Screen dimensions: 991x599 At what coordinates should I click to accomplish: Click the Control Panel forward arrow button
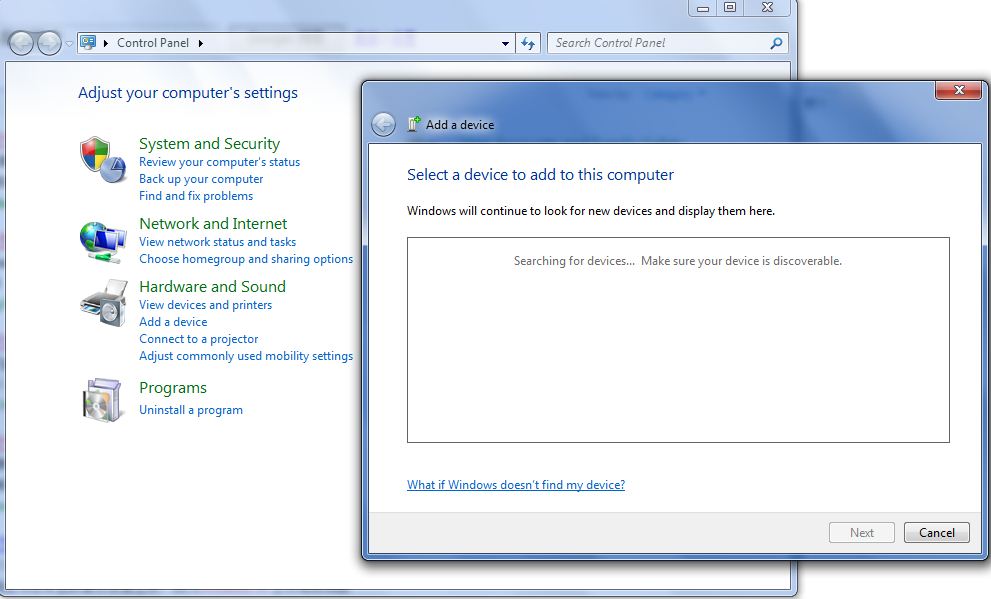pyautogui.click(x=49, y=43)
